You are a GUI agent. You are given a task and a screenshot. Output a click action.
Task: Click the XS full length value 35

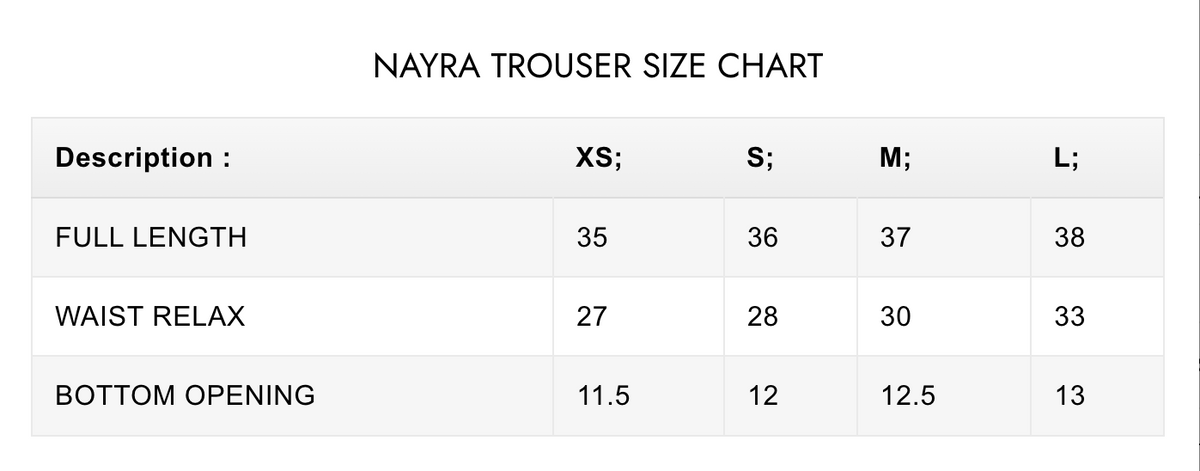(591, 238)
